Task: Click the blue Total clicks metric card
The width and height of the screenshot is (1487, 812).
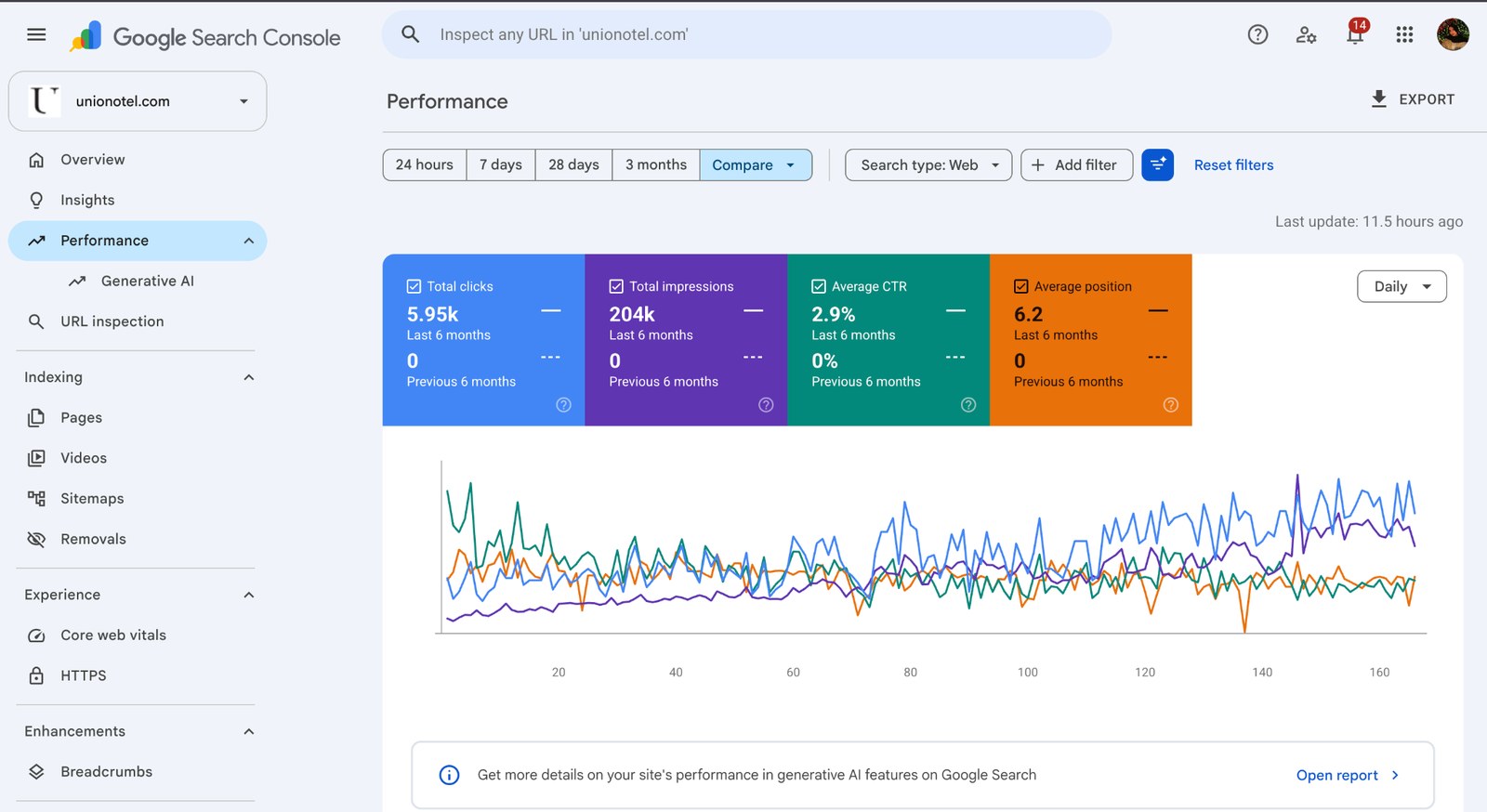Action: pyautogui.click(x=483, y=340)
